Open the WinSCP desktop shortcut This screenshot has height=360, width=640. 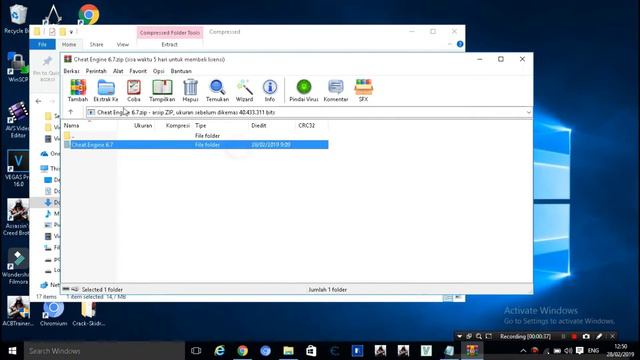tap(18, 67)
